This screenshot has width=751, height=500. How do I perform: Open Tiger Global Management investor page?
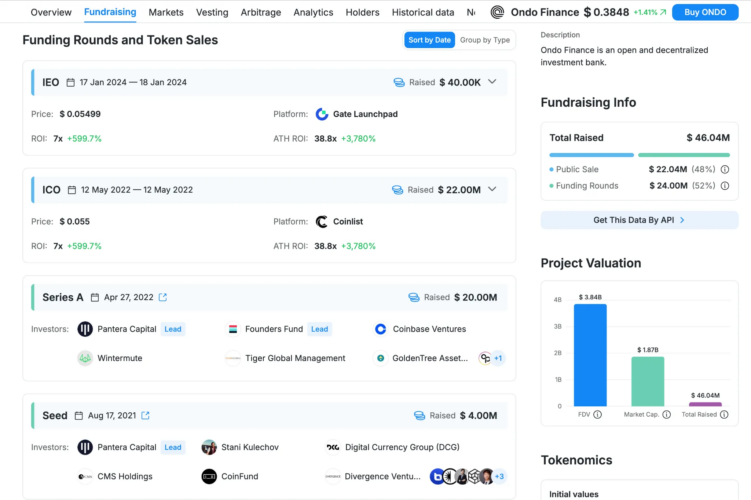click(295, 358)
